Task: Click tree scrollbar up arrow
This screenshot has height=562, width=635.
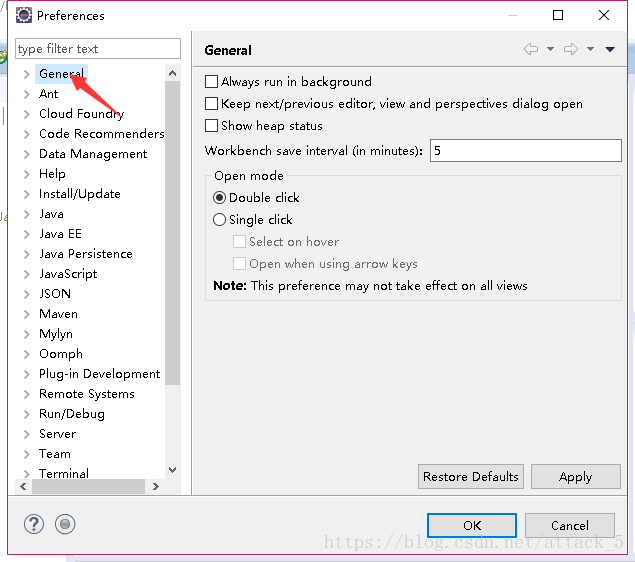Action: click(173, 73)
